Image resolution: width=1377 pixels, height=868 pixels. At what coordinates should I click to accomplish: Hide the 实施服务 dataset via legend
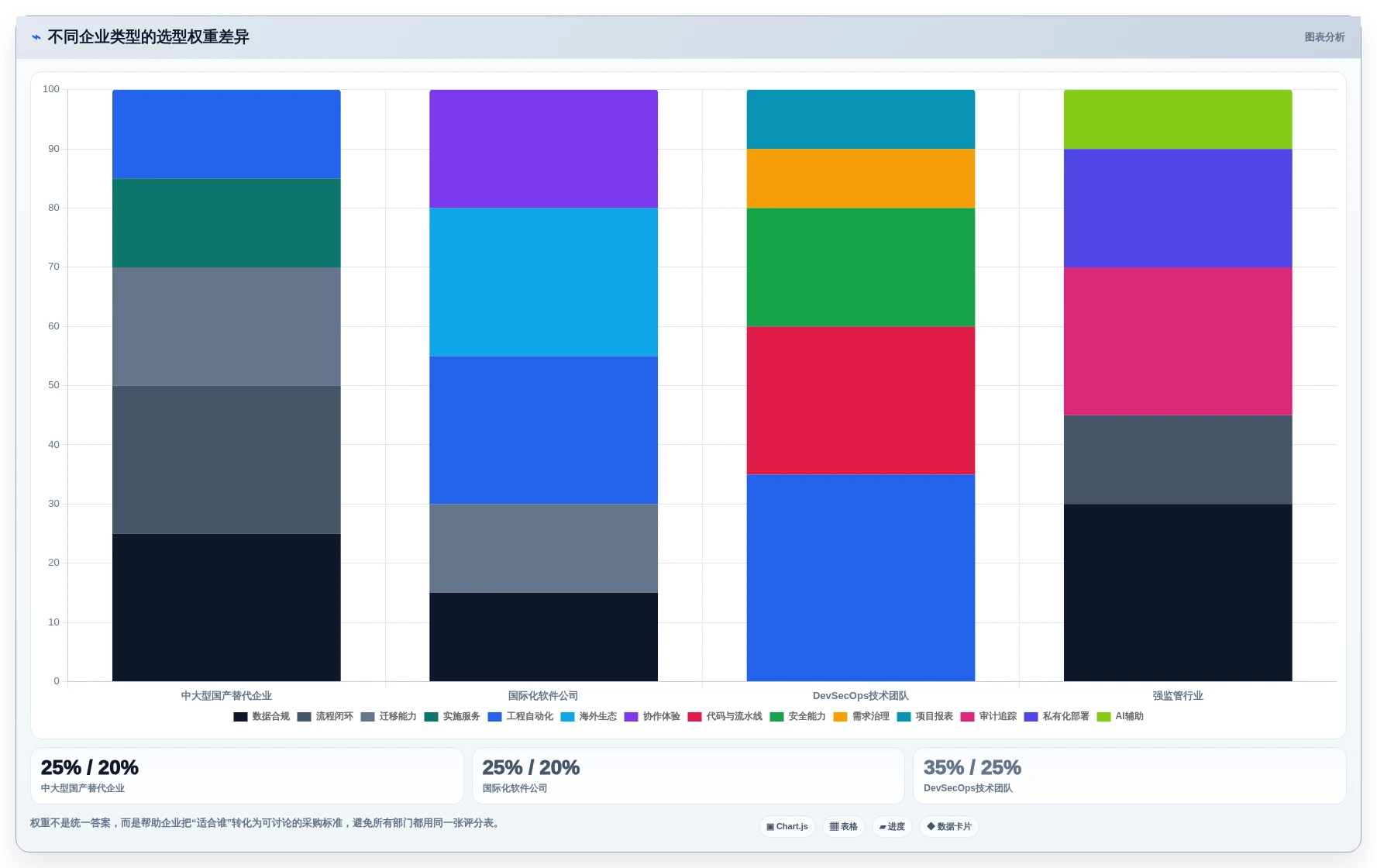pos(452,717)
